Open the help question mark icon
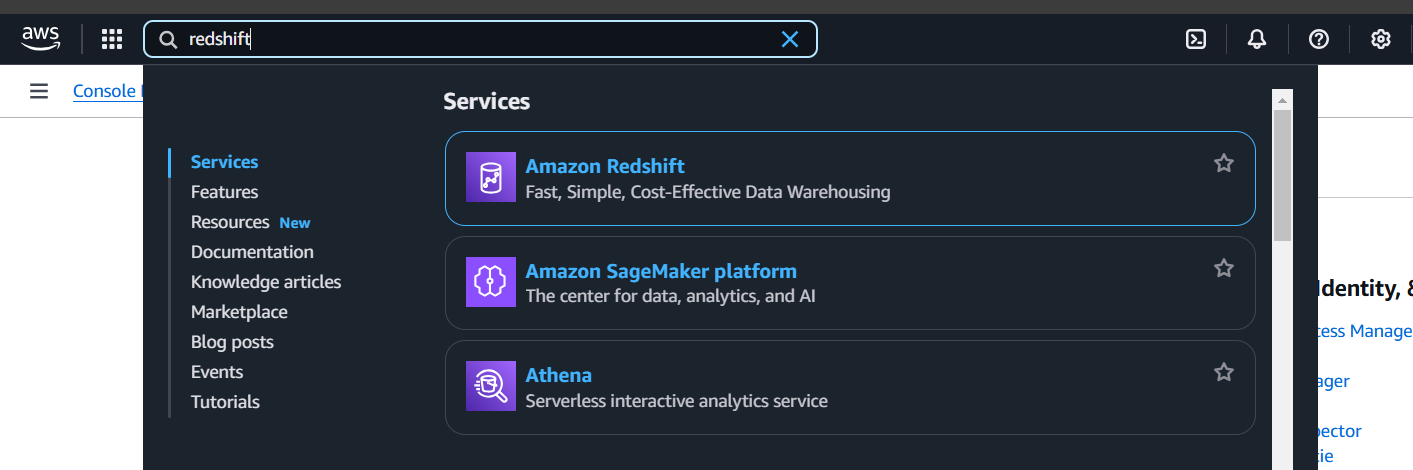The image size is (1413, 470). click(1319, 39)
